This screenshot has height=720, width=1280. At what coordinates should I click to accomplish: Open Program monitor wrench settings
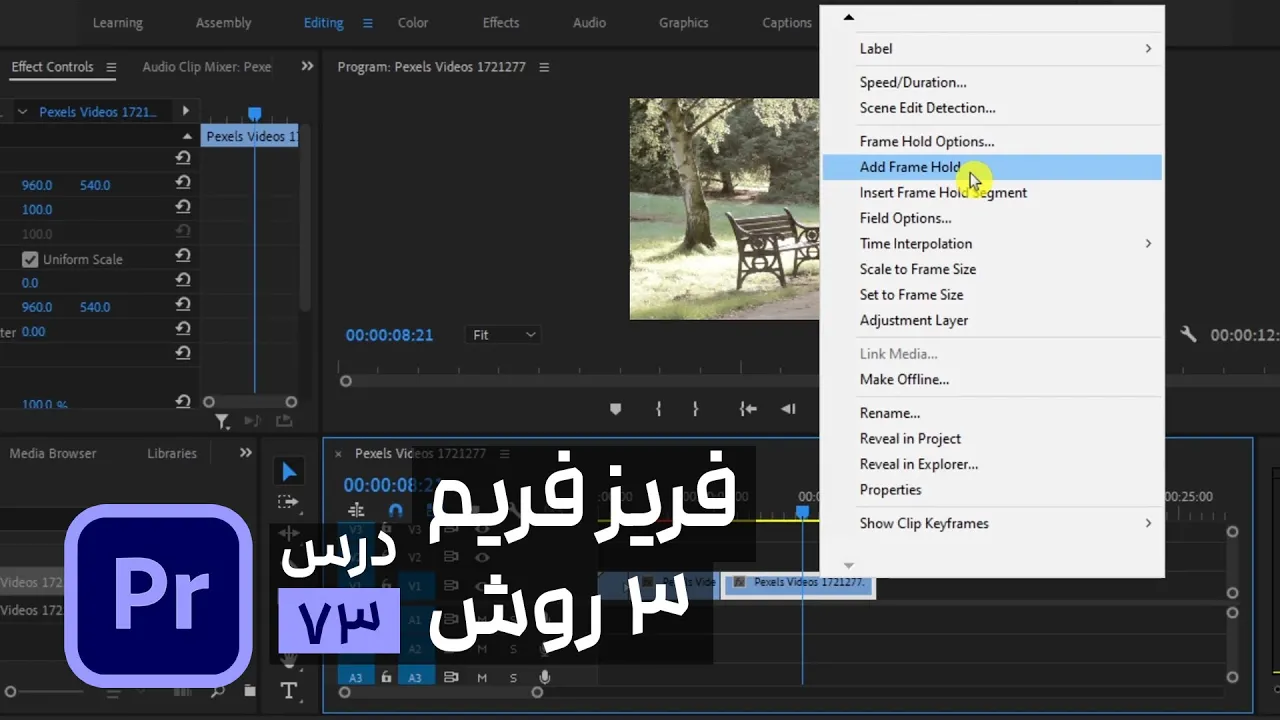(1188, 335)
